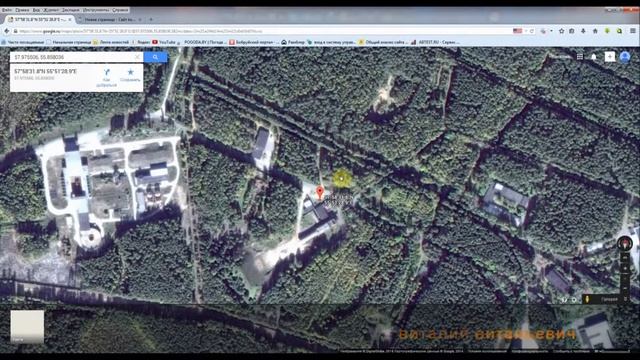Open the Google apps grid

pos(580,57)
